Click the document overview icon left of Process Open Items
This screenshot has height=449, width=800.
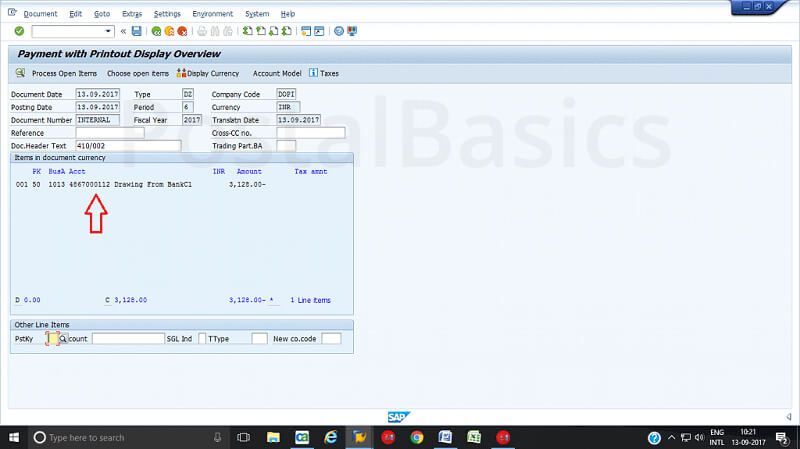(20, 73)
